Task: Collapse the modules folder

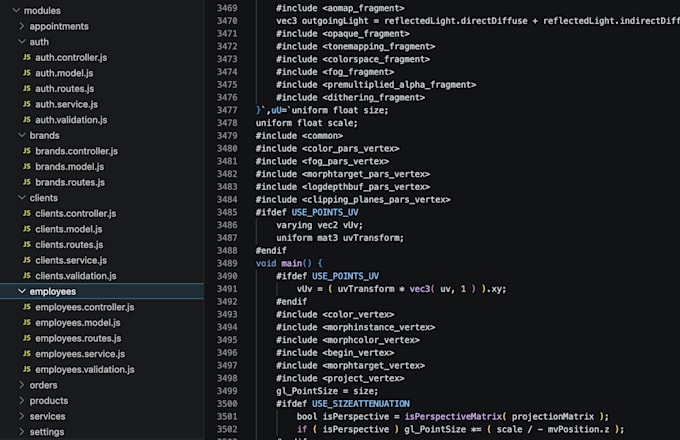Action: pyautogui.click(x=16, y=10)
